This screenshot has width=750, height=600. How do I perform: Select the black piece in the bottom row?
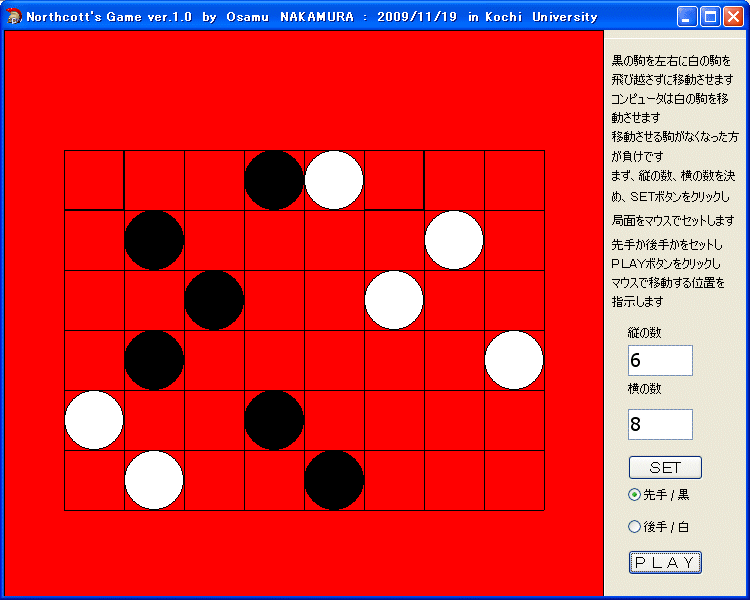coord(334,480)
